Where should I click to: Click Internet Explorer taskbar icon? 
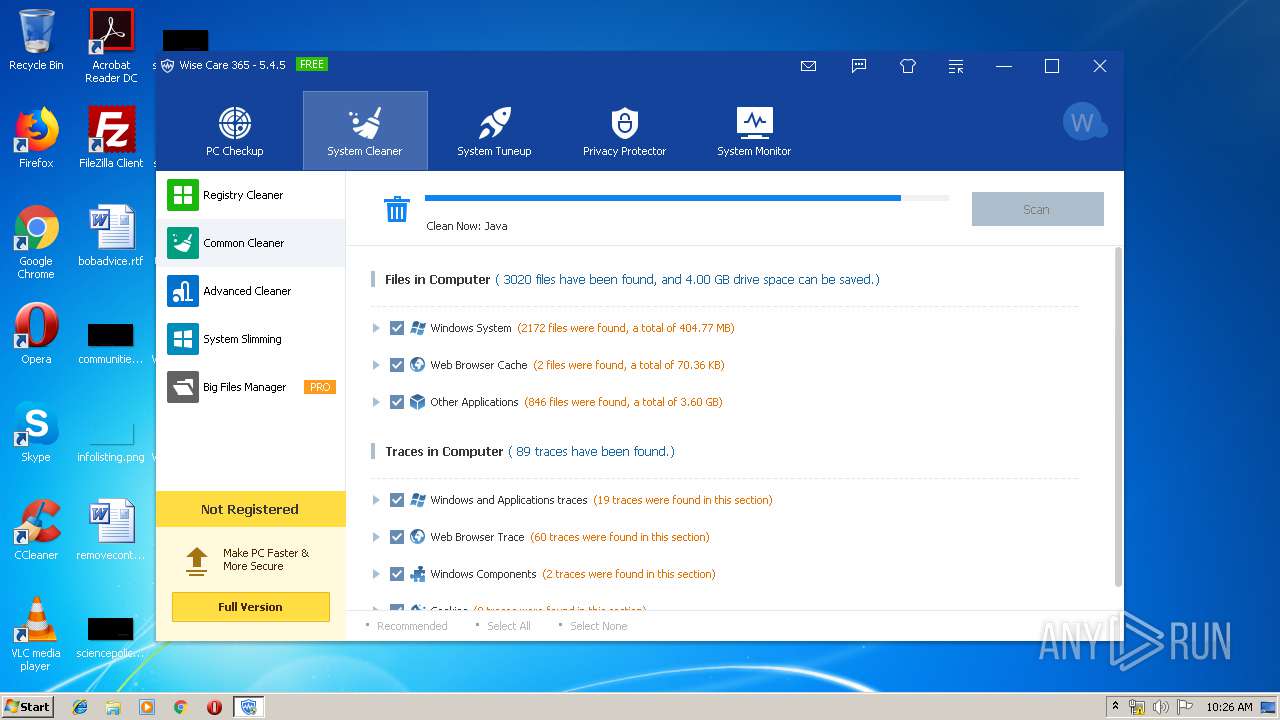pos(80,707)
